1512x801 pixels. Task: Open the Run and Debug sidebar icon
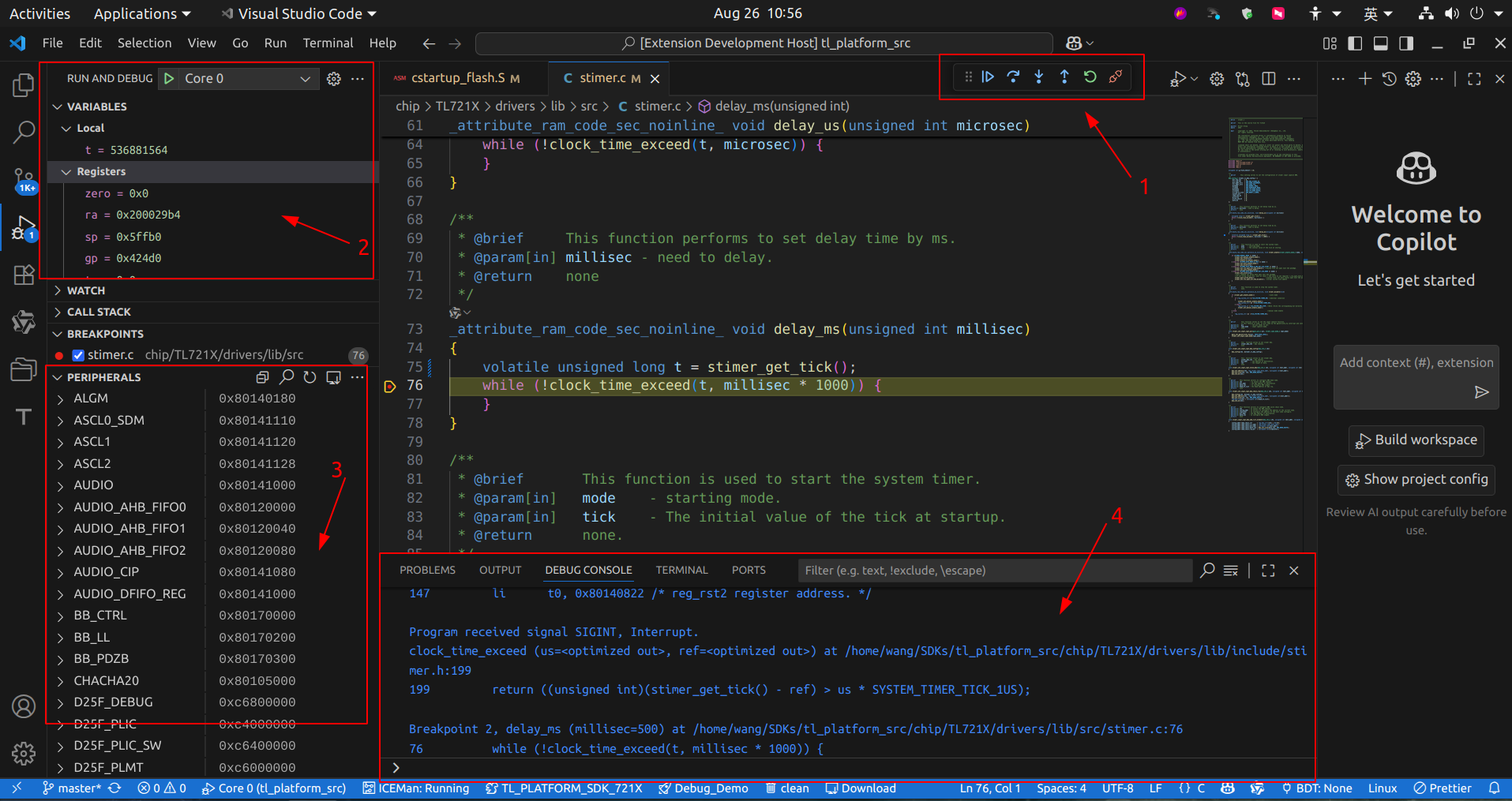point(24,227)
